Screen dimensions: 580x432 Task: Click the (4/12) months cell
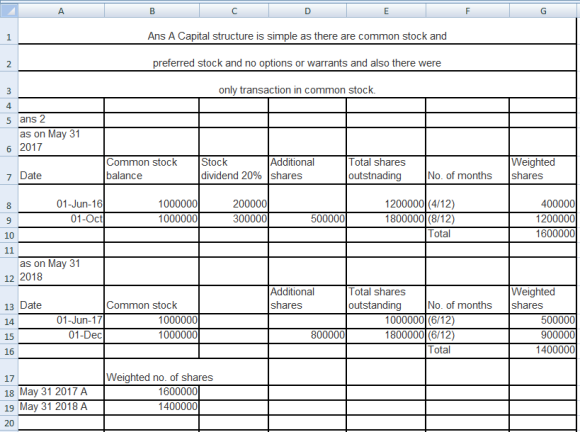pyautogui.click(x=467, y=198)
